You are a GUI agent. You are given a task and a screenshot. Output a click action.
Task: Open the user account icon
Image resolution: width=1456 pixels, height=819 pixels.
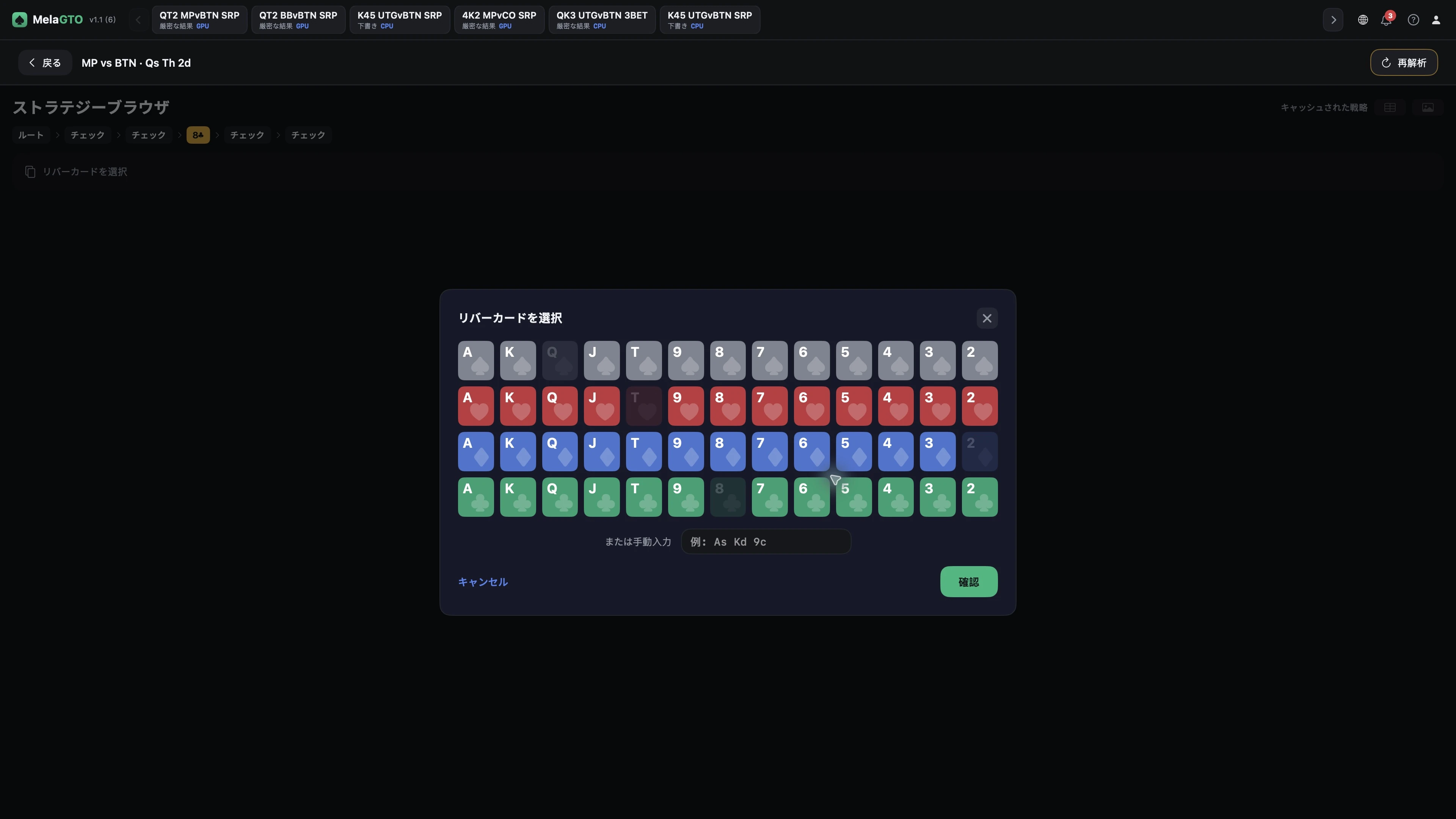tap(1436, 20)
